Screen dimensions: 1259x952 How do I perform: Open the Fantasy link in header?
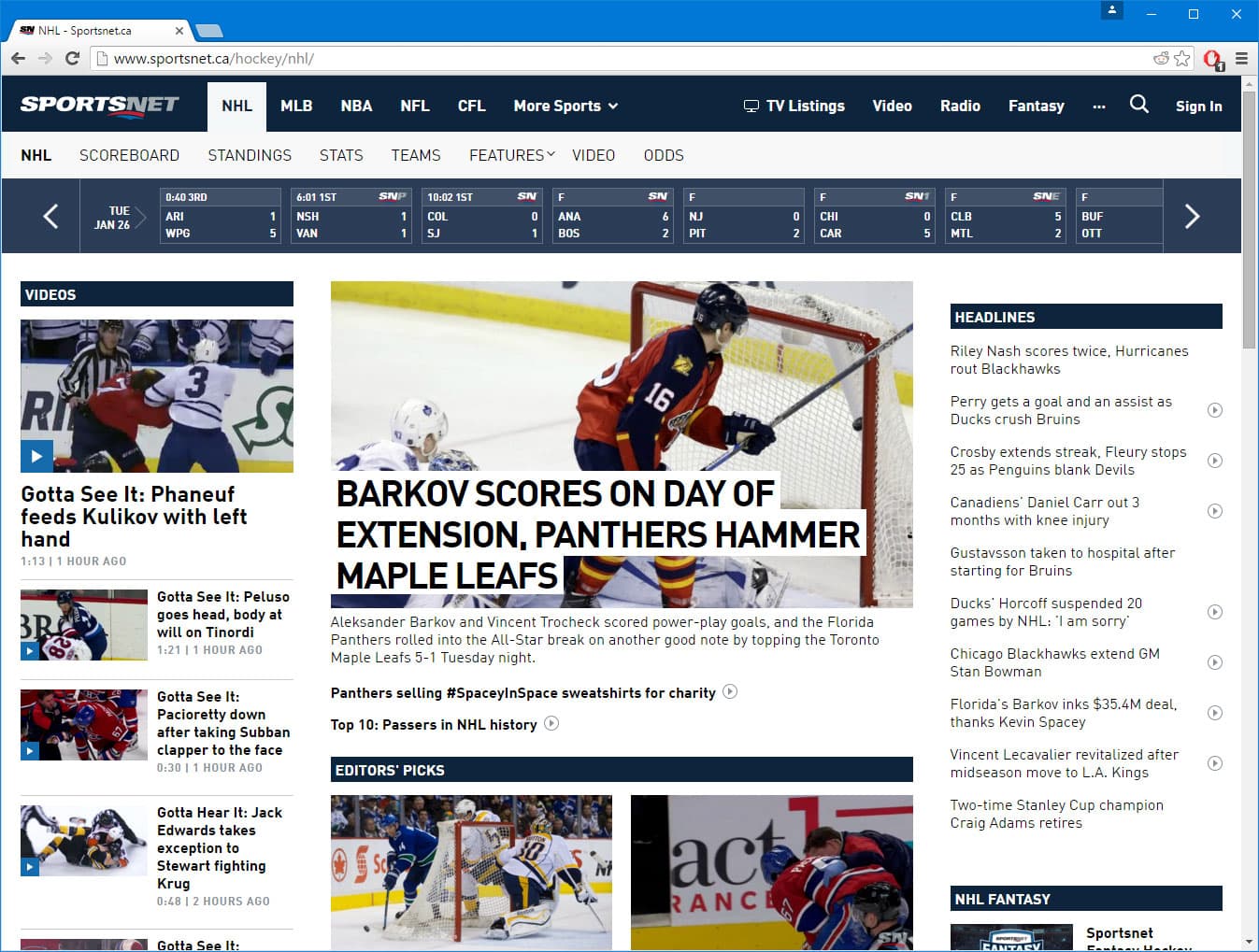tap(1037, 107)
